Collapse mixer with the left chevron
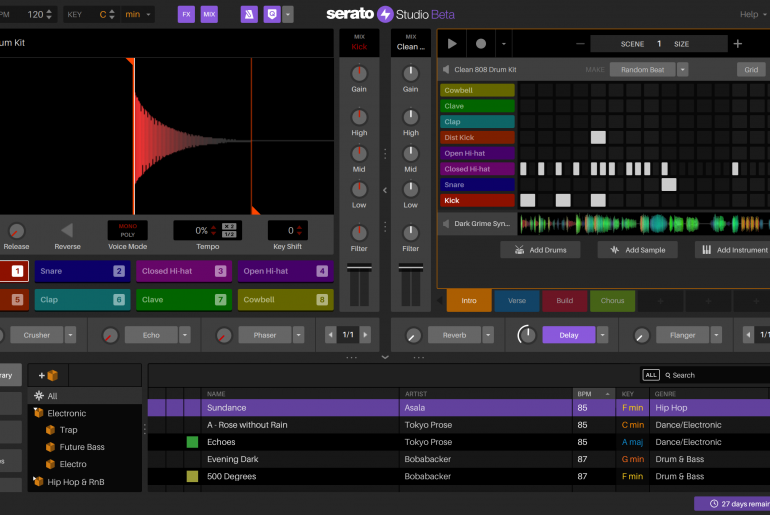This screenshot has height=515, width=770. 385,190
